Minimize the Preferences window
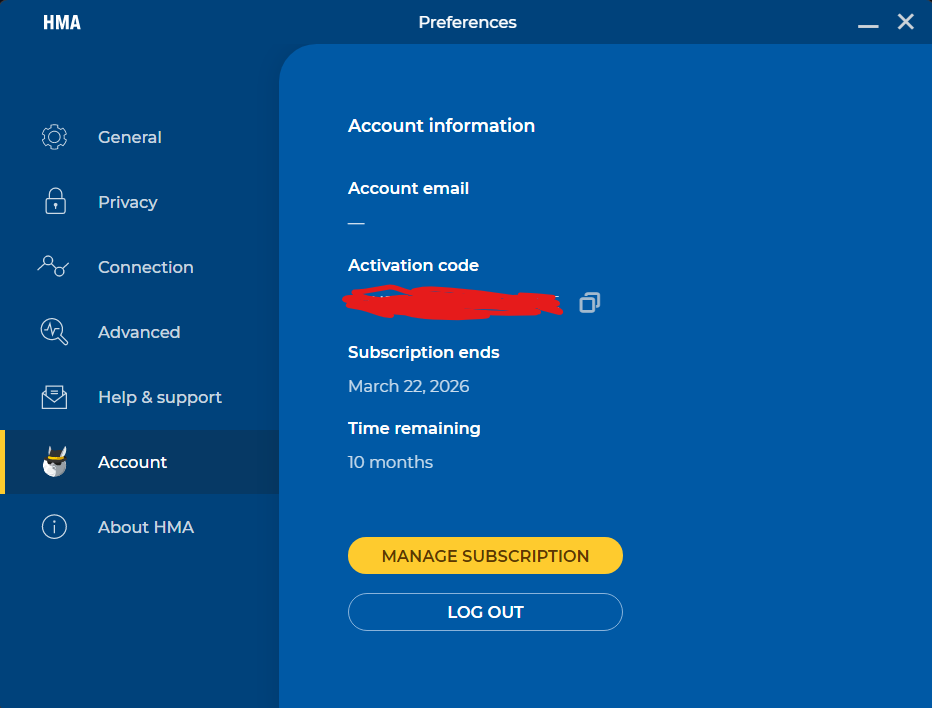The height and width of the screenshot is (708, 932). [868, 24]
